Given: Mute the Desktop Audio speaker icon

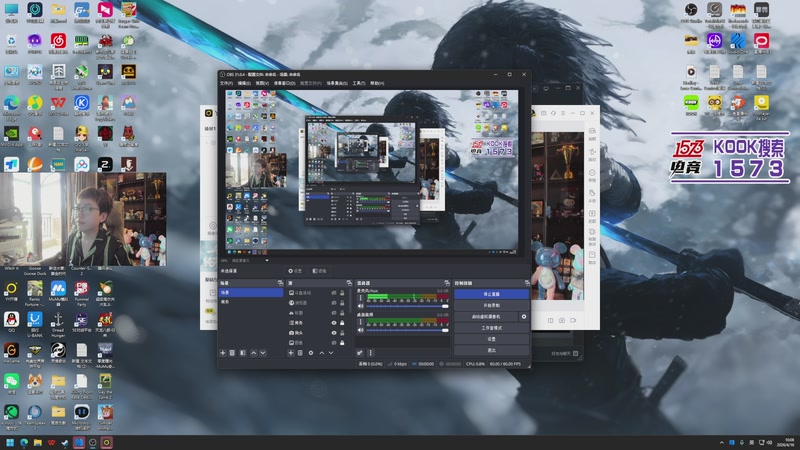Looking at the screenshot, I should (361, 330).
